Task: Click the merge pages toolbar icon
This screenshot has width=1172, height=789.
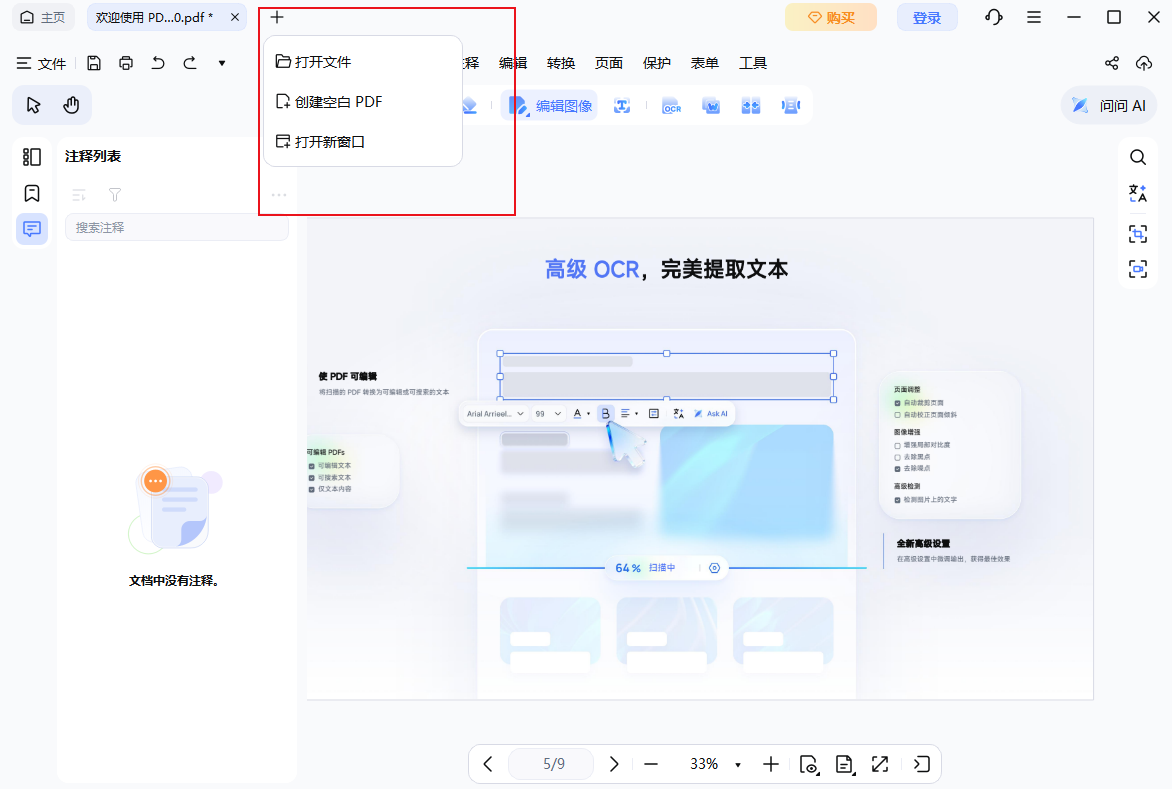Action: (750, 106)
